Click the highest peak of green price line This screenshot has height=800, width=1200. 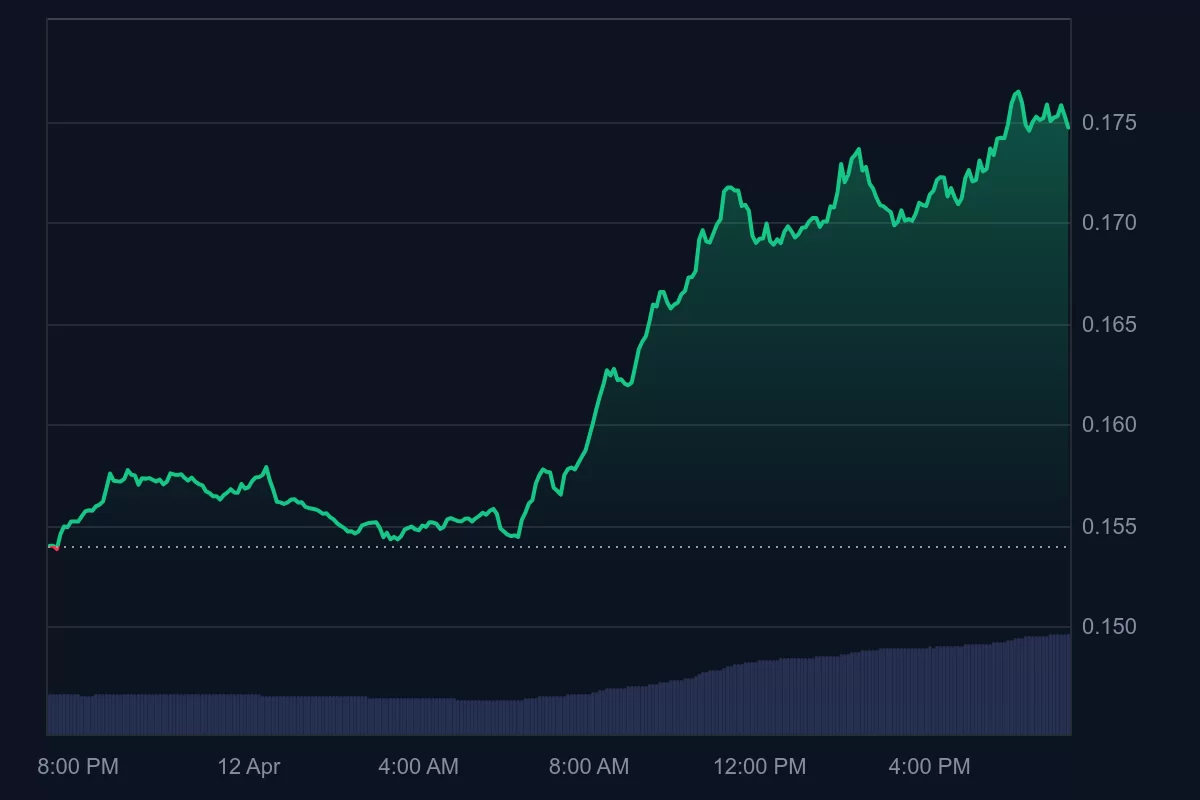[1018, 92]
